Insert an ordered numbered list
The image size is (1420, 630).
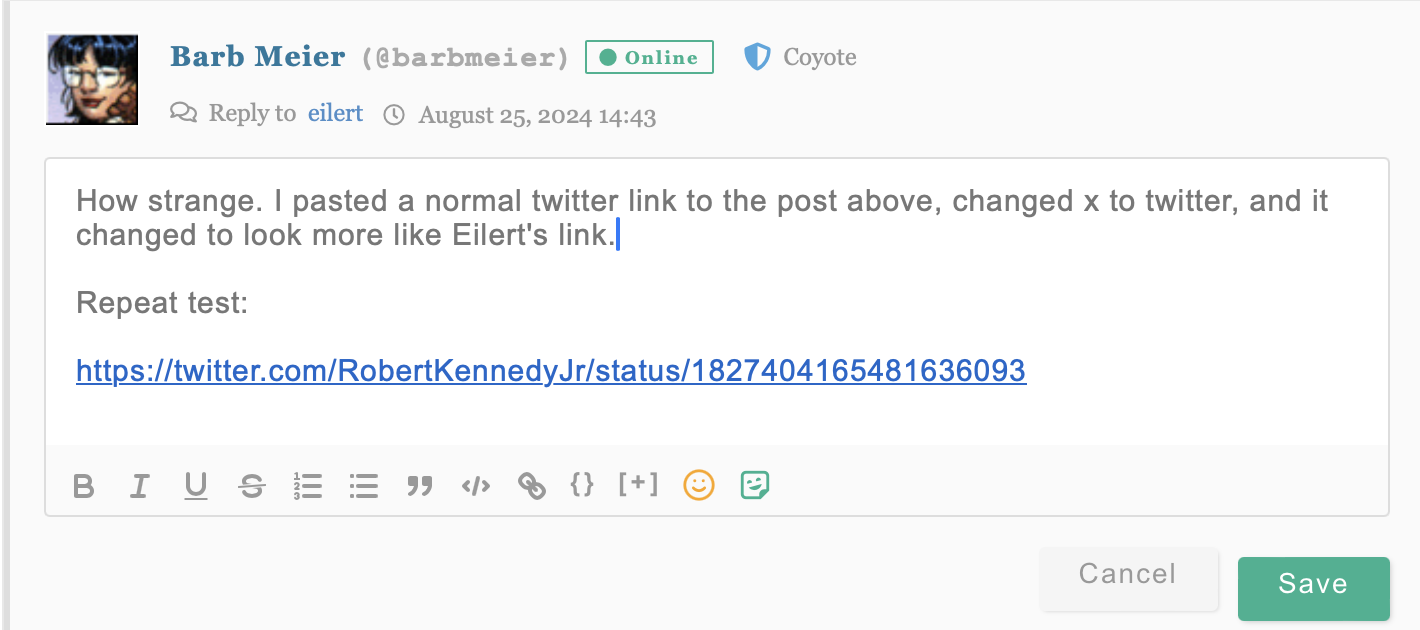coord(308,487)
